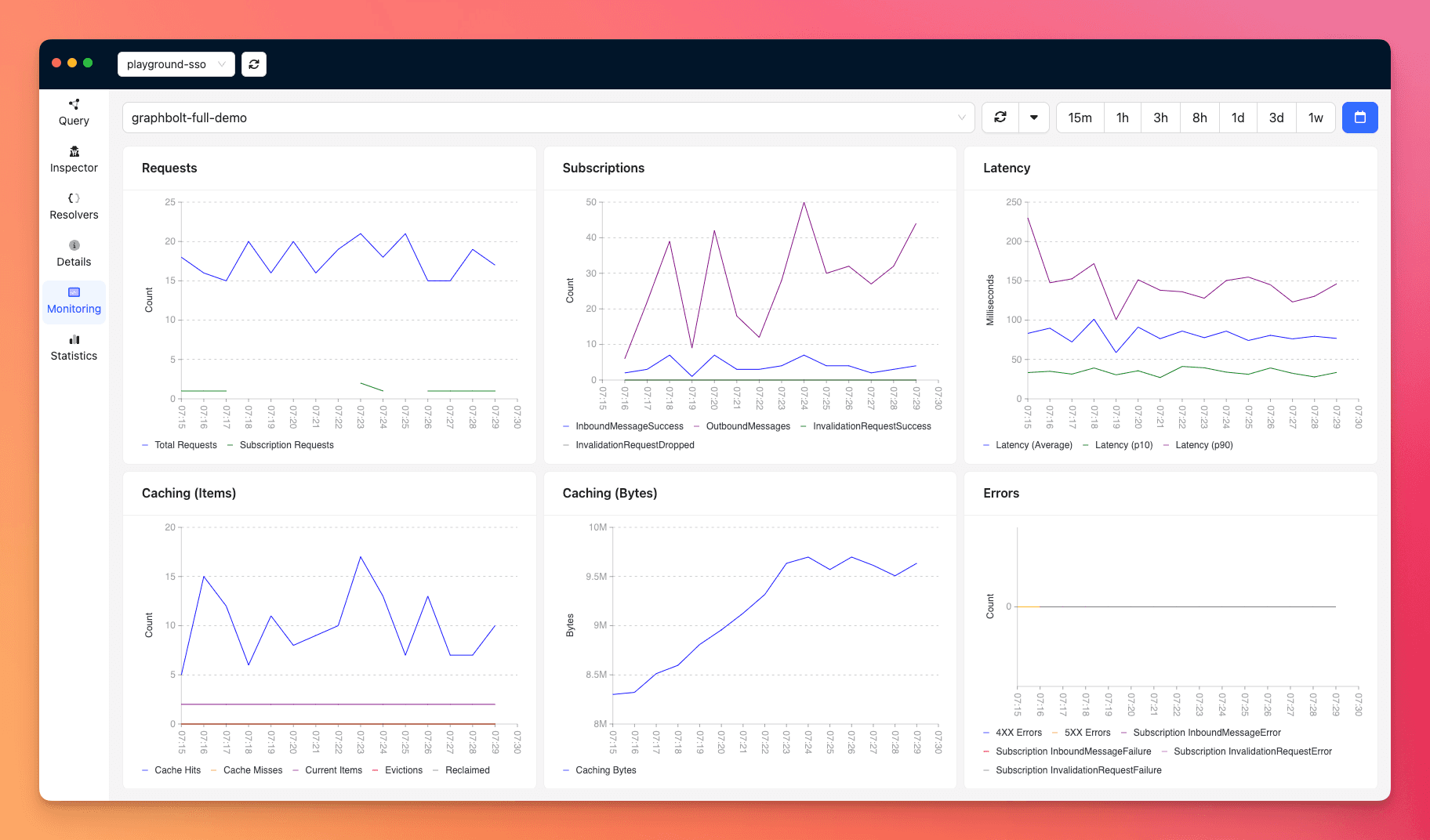Image resolution: width=1430 pixels, height=840 pixels.
Task: Click the 3h time range button
Action: point(1160,117)
